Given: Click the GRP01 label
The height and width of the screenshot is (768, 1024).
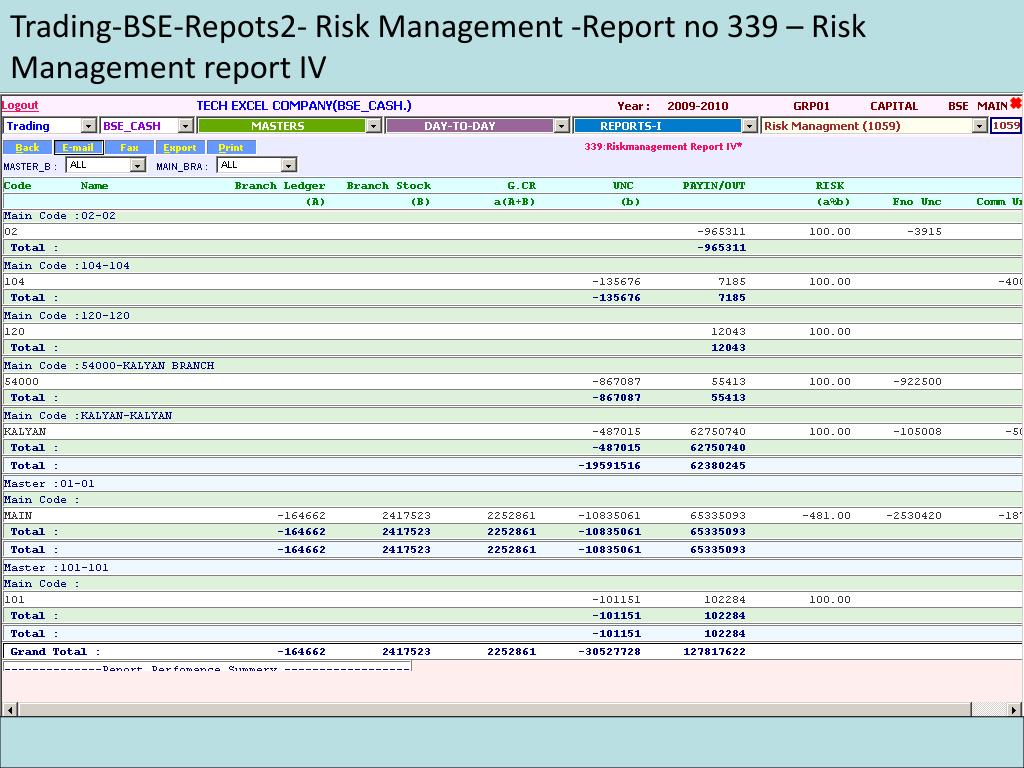Looking at the screenshot, I should point(811,106).
